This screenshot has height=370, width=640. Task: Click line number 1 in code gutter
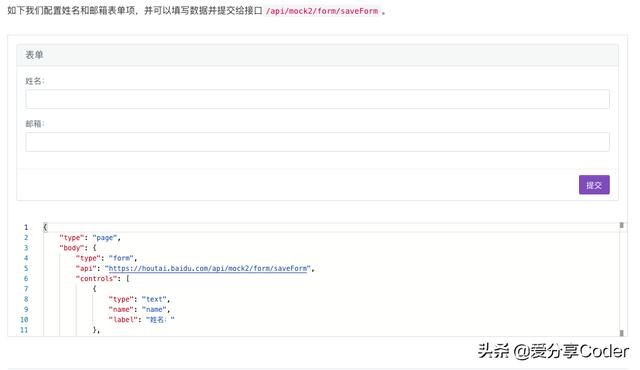pyautogui.click(x=26, y=228)
